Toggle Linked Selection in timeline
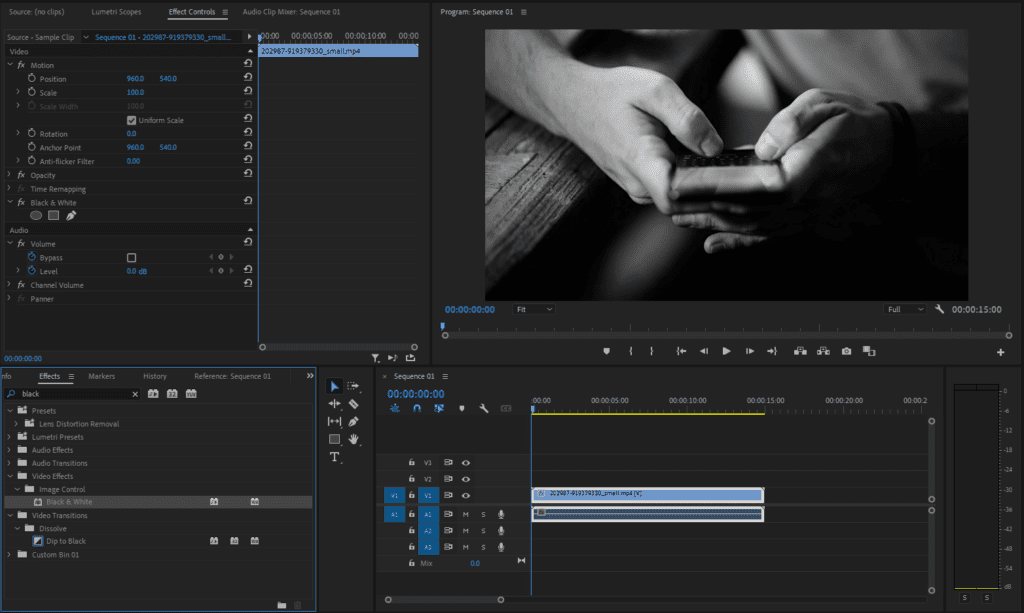 [x=439, y=409]
